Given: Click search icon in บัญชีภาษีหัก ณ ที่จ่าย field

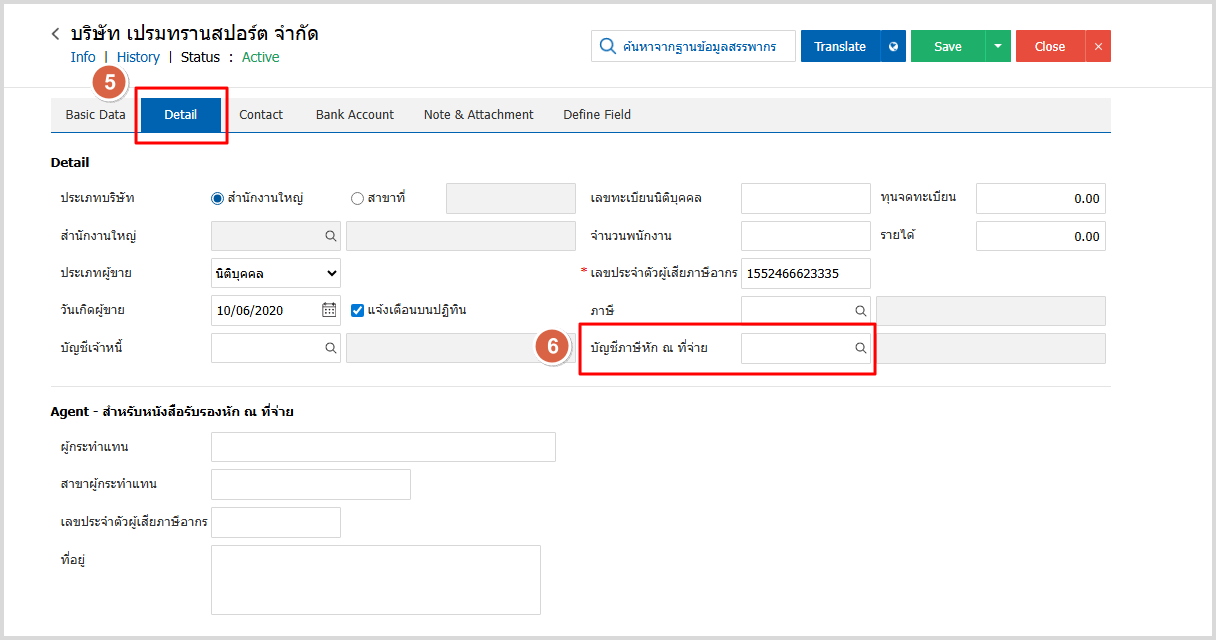Looking at the screenshot, I should [860, 348].
